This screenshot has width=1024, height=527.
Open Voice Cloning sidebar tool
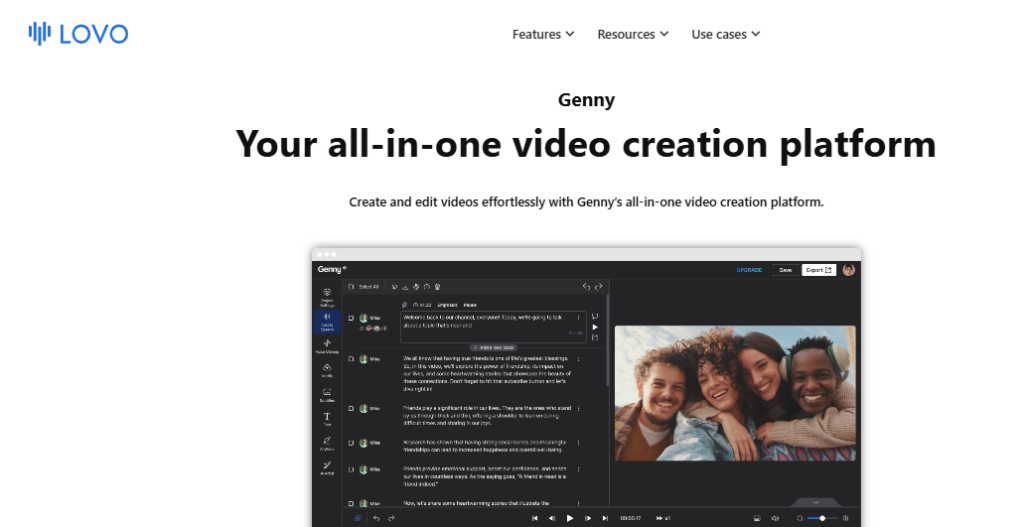click(327, 346)
